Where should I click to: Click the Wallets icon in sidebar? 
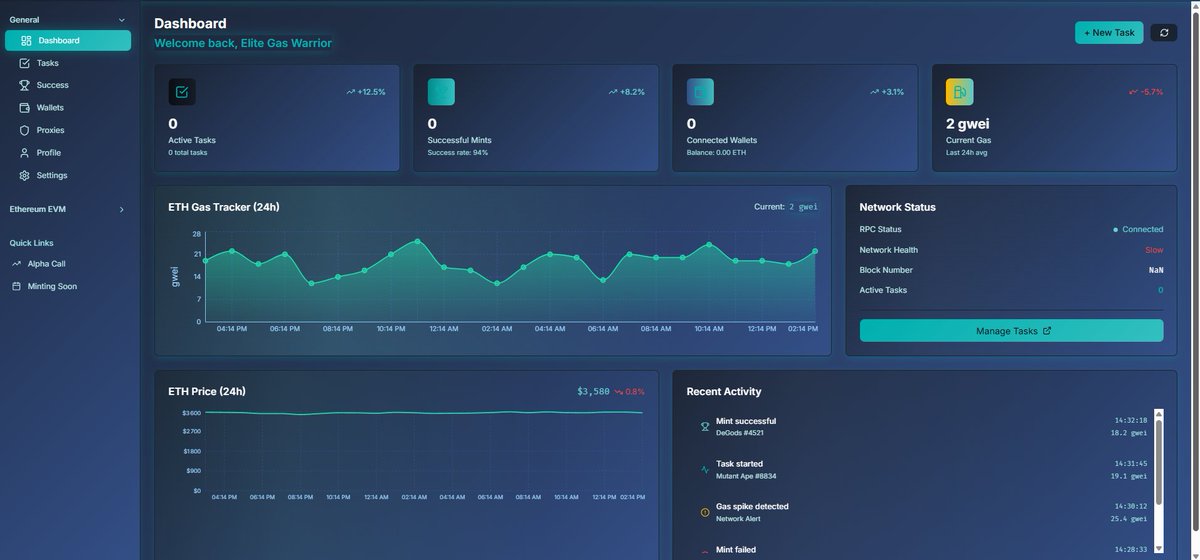[x=26, y=107]
